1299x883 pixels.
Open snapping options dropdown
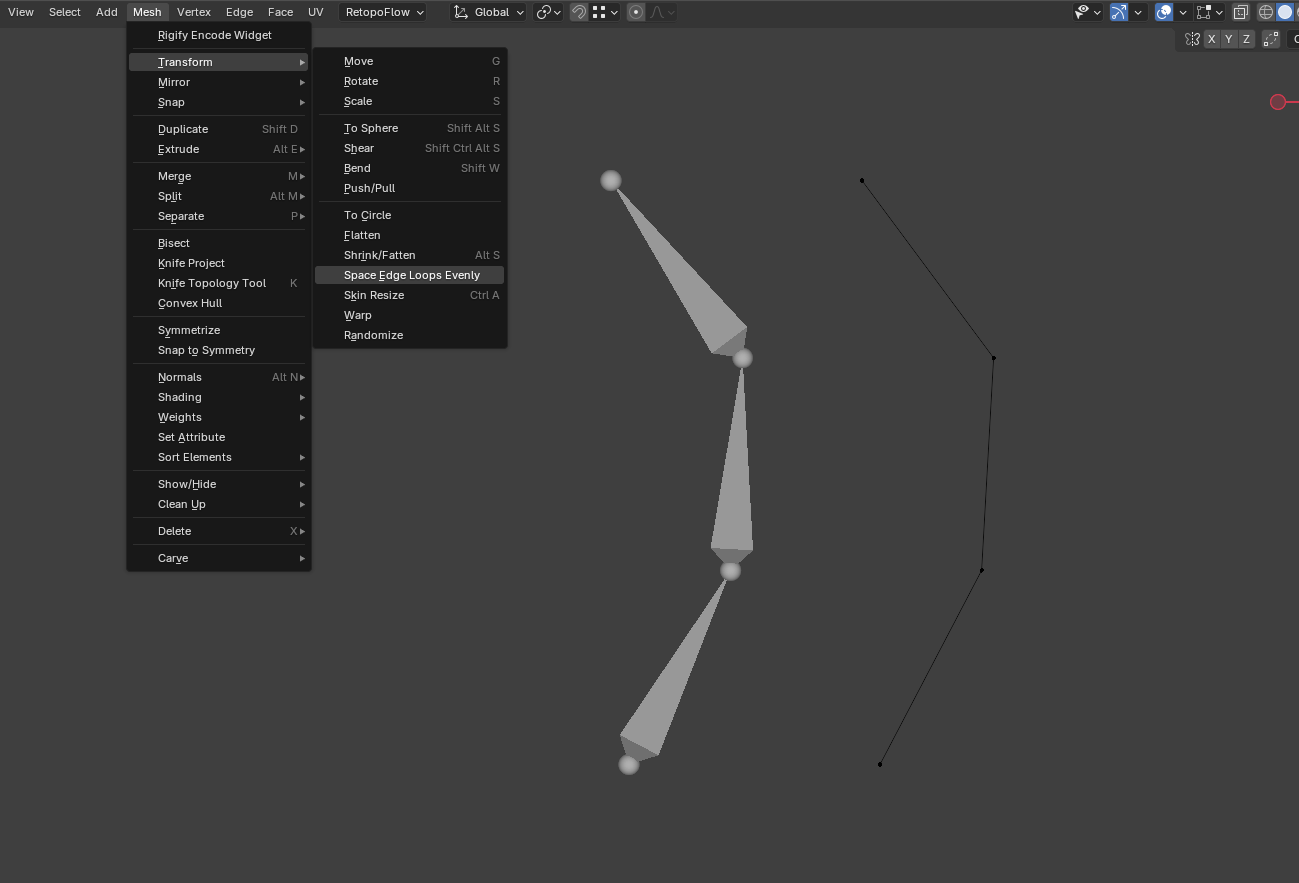[605, 12]
